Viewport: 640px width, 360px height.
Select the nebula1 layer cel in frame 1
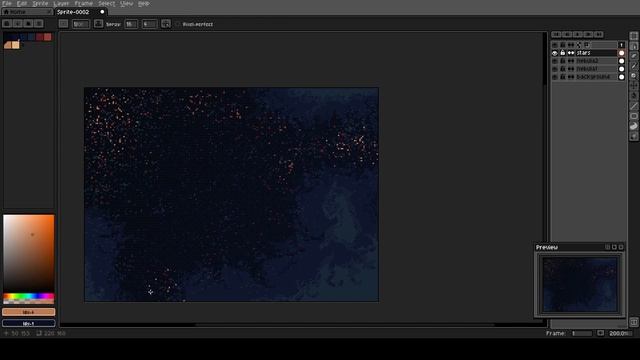pyautogui.click(x=621, y=69)
